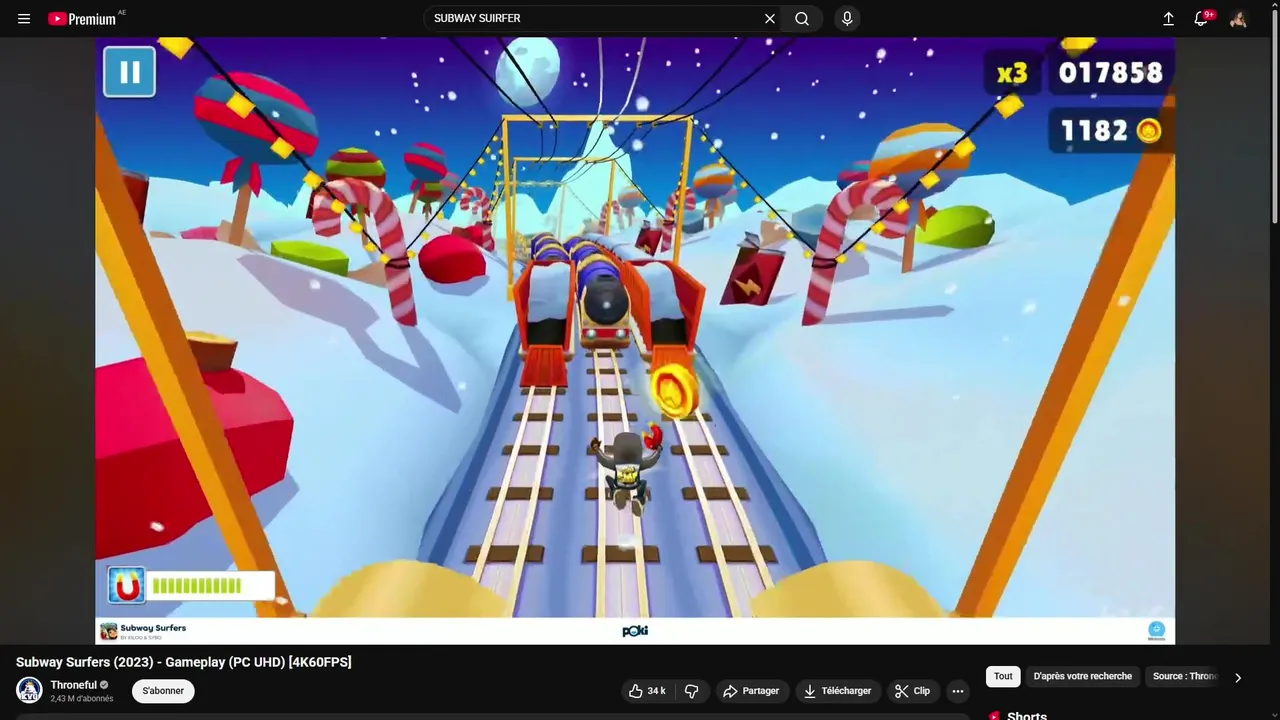
Task: Click the Partager share button
Action: click(751, 691)
